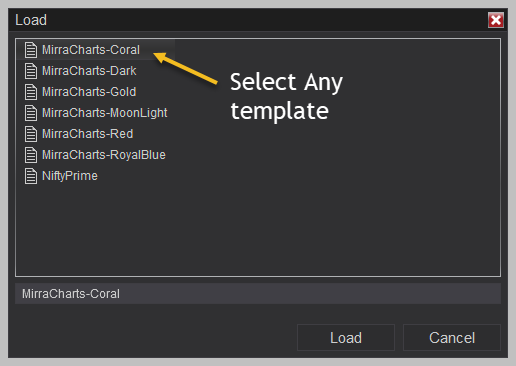Select the MirraCharts-Dark template text
The image size is (516, 366).
tap(89, 71)
